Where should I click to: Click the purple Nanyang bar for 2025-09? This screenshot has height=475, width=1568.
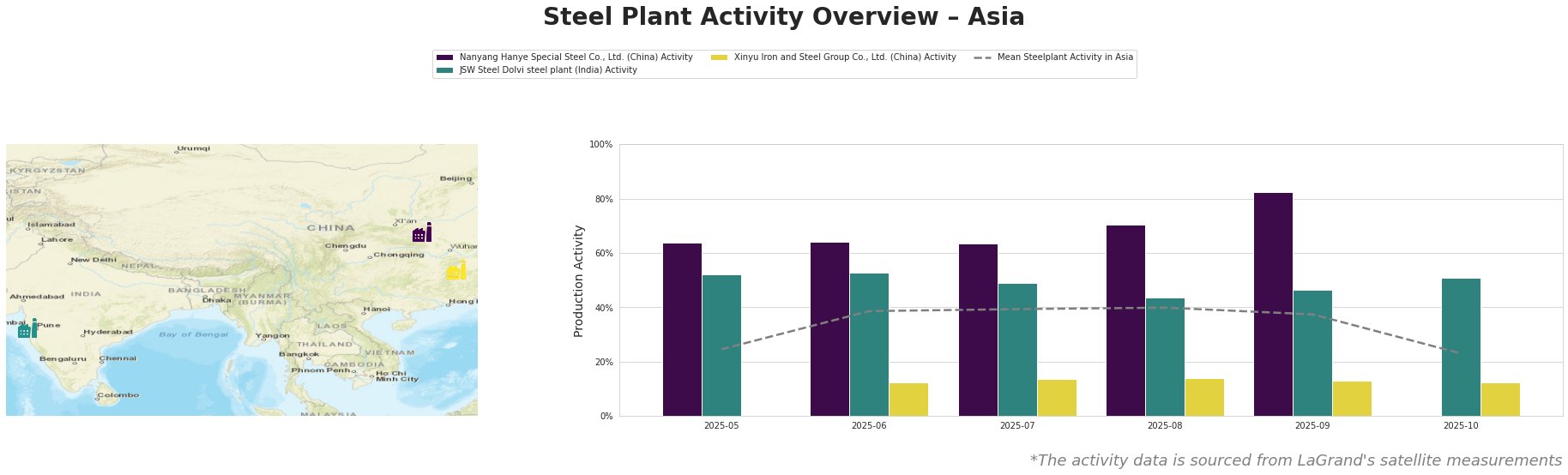[1273, 304]
